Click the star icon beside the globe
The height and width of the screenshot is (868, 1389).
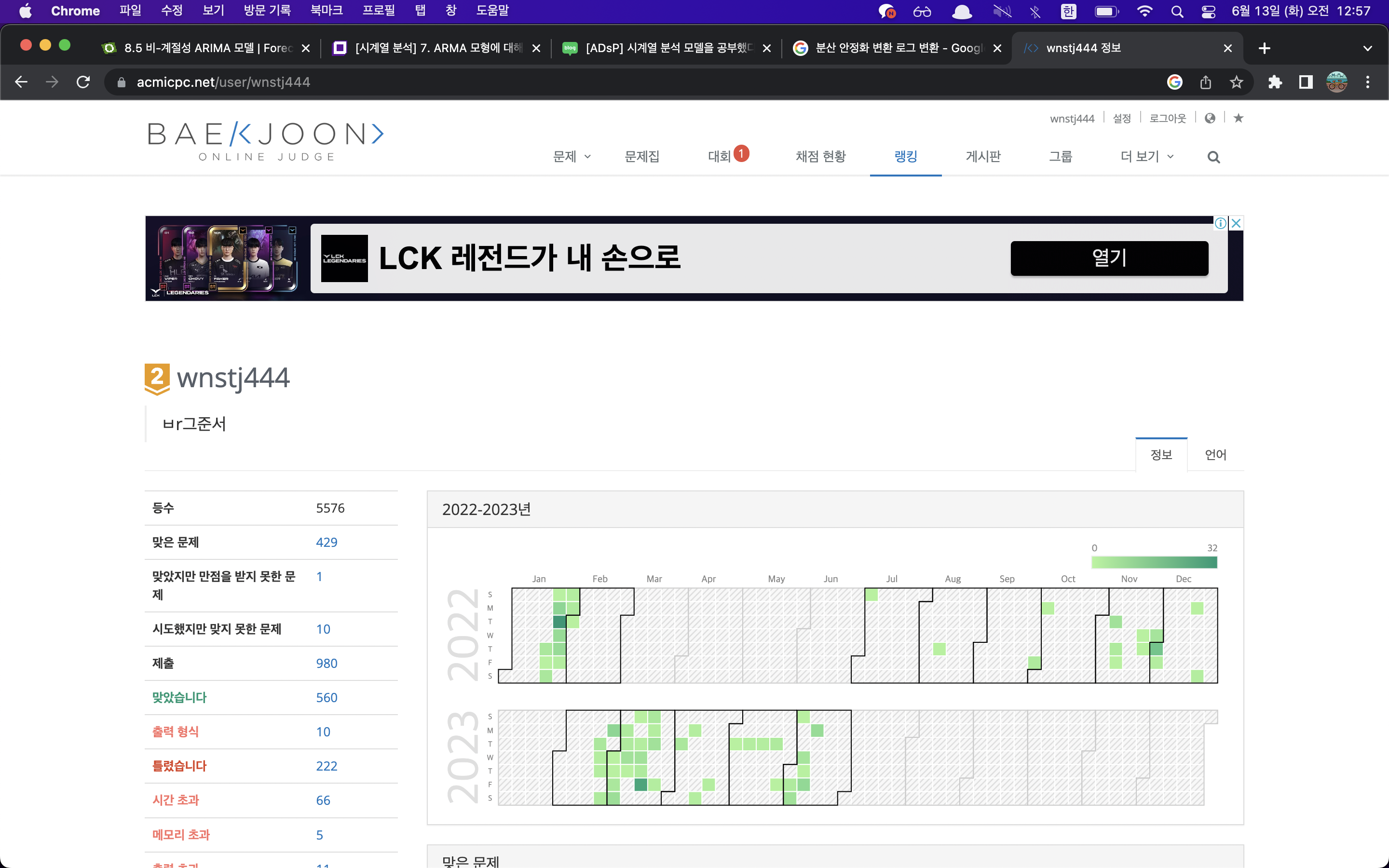1239,118
